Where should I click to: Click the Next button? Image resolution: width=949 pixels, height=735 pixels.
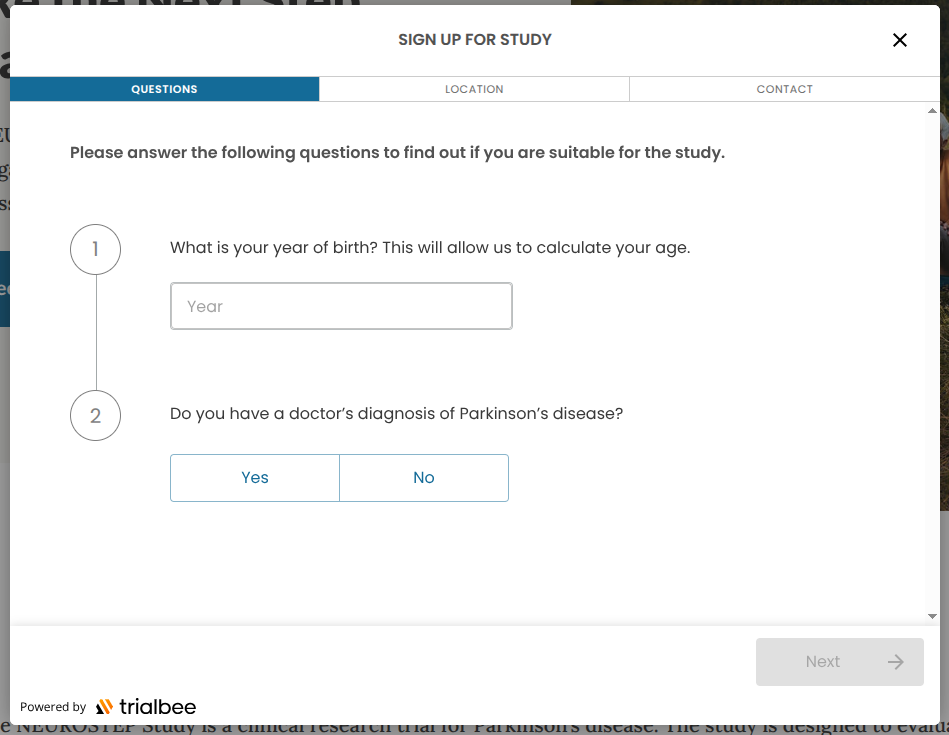click(x=839, y=662)
